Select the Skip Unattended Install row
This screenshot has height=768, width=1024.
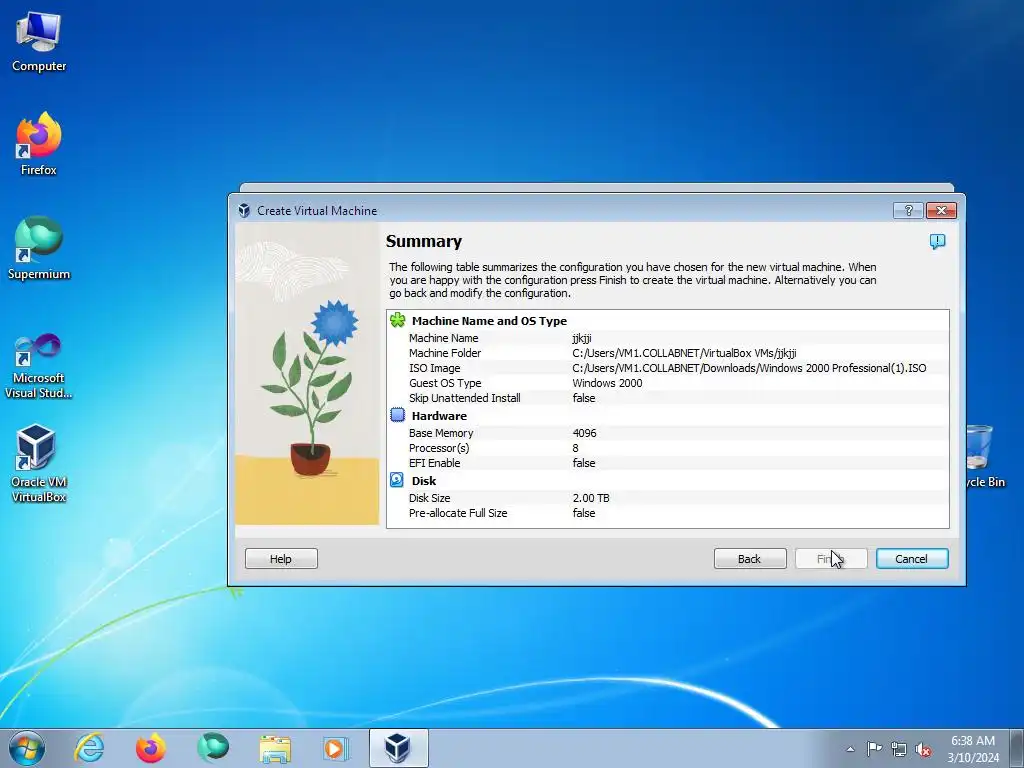tap(667, 398)
